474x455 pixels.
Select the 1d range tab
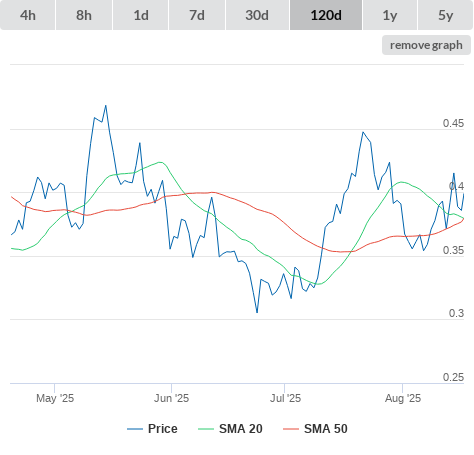tap(141, 15)
